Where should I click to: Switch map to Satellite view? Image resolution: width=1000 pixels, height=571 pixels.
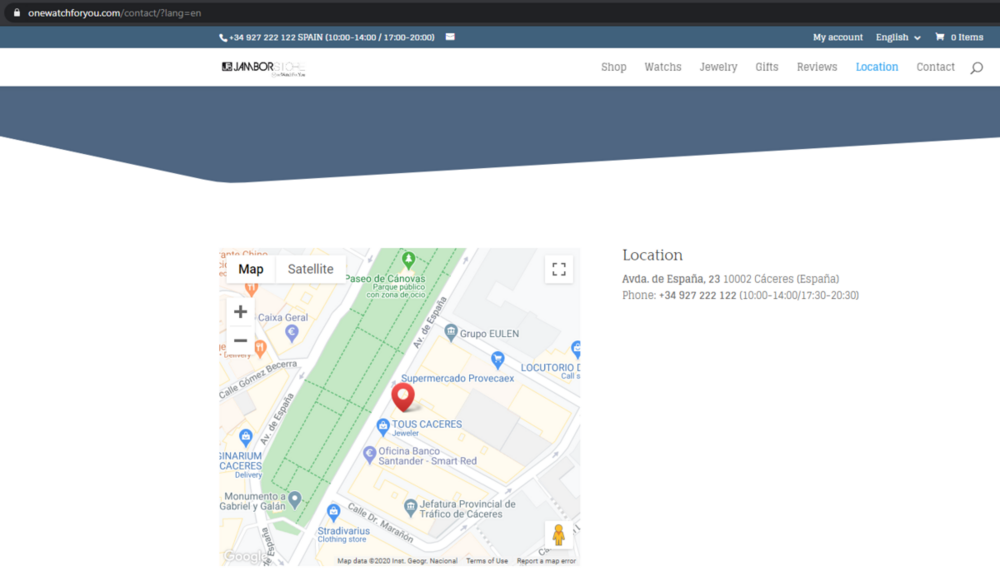(310, 269)
